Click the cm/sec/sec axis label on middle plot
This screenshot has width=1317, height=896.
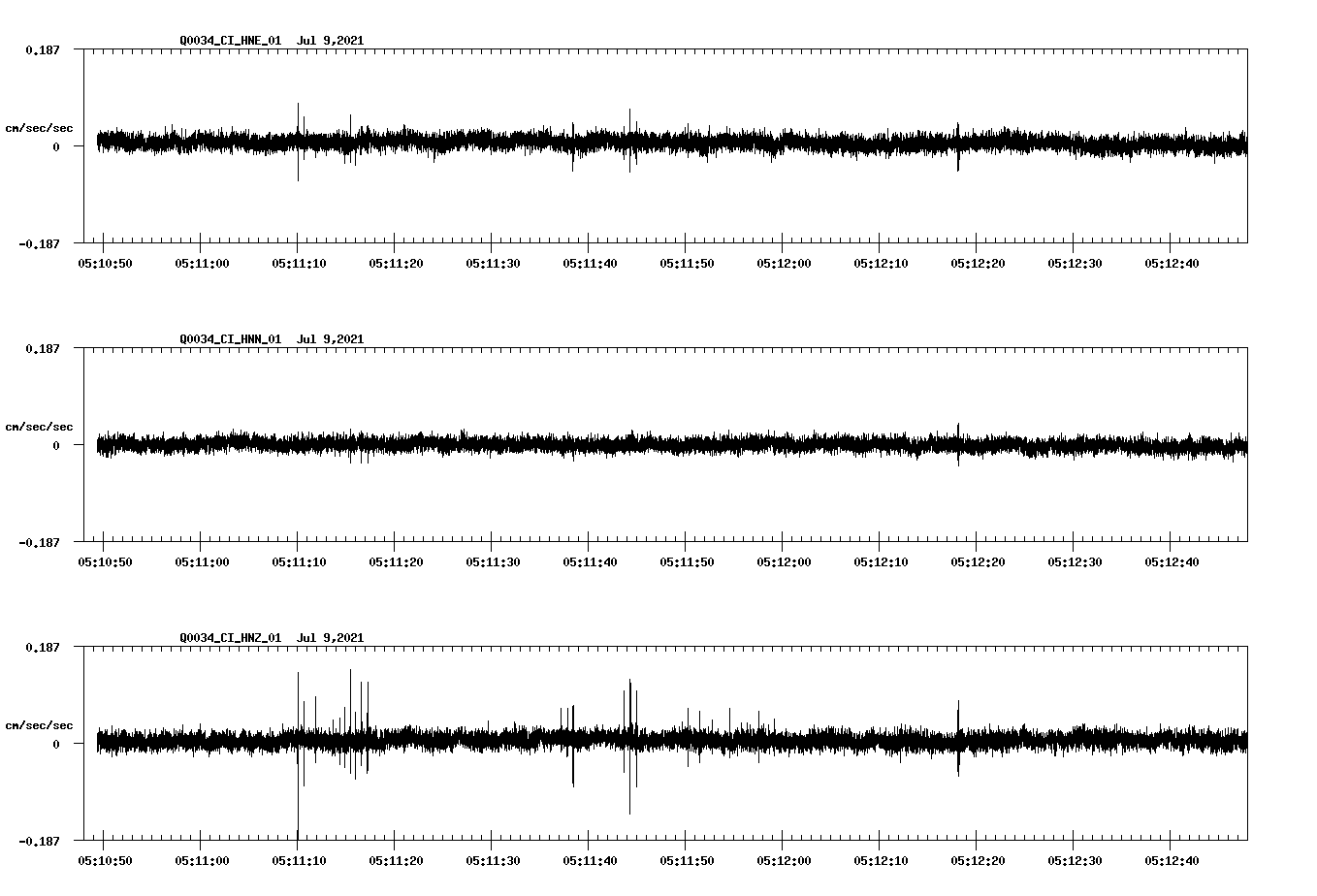click(39, 426)
